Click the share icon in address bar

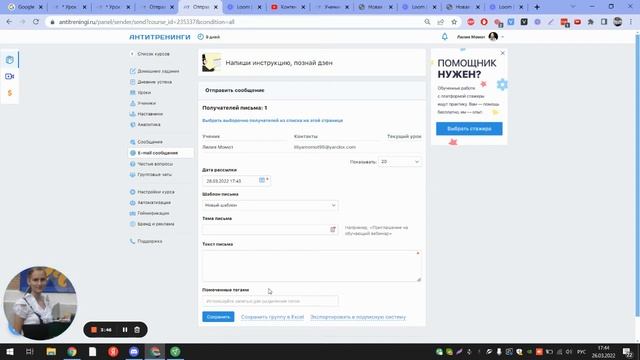point(440,22)
